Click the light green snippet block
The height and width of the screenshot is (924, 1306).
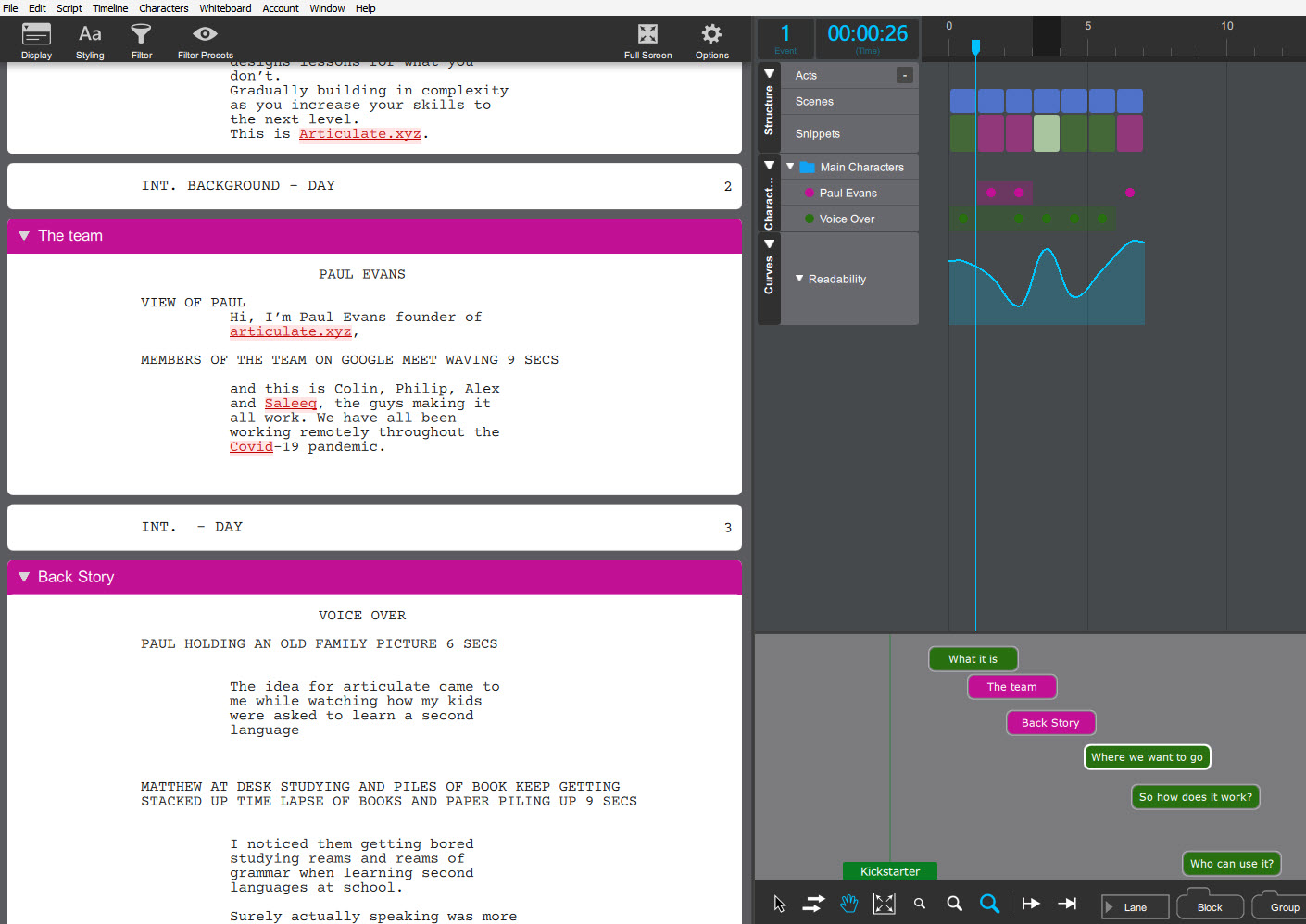(1046, 133)
